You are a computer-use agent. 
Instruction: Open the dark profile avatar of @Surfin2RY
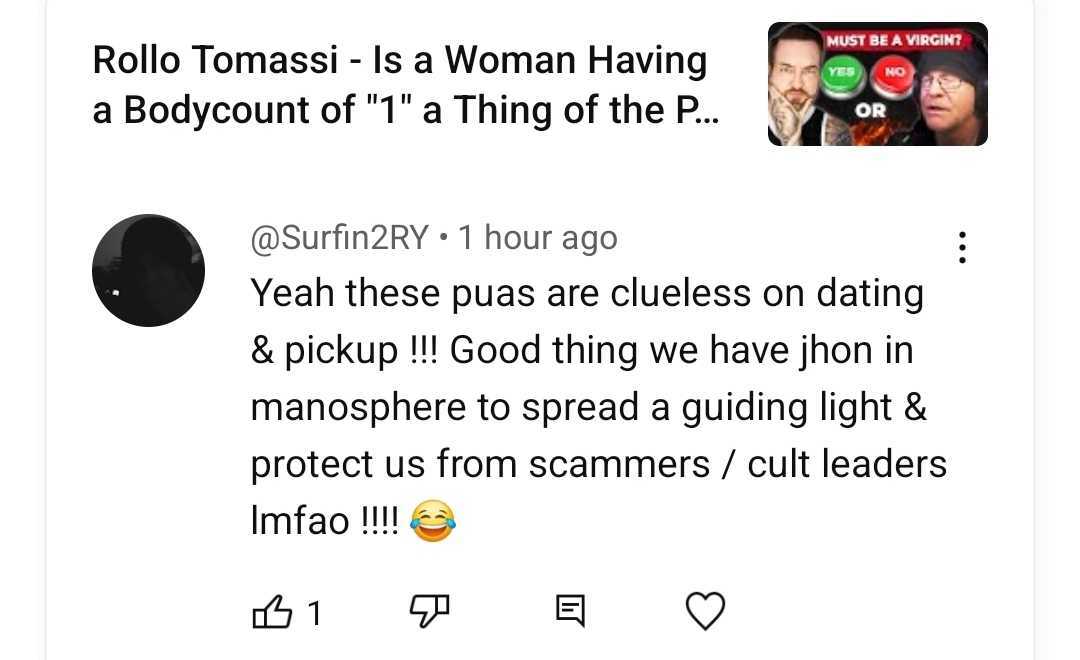(148, 270)
